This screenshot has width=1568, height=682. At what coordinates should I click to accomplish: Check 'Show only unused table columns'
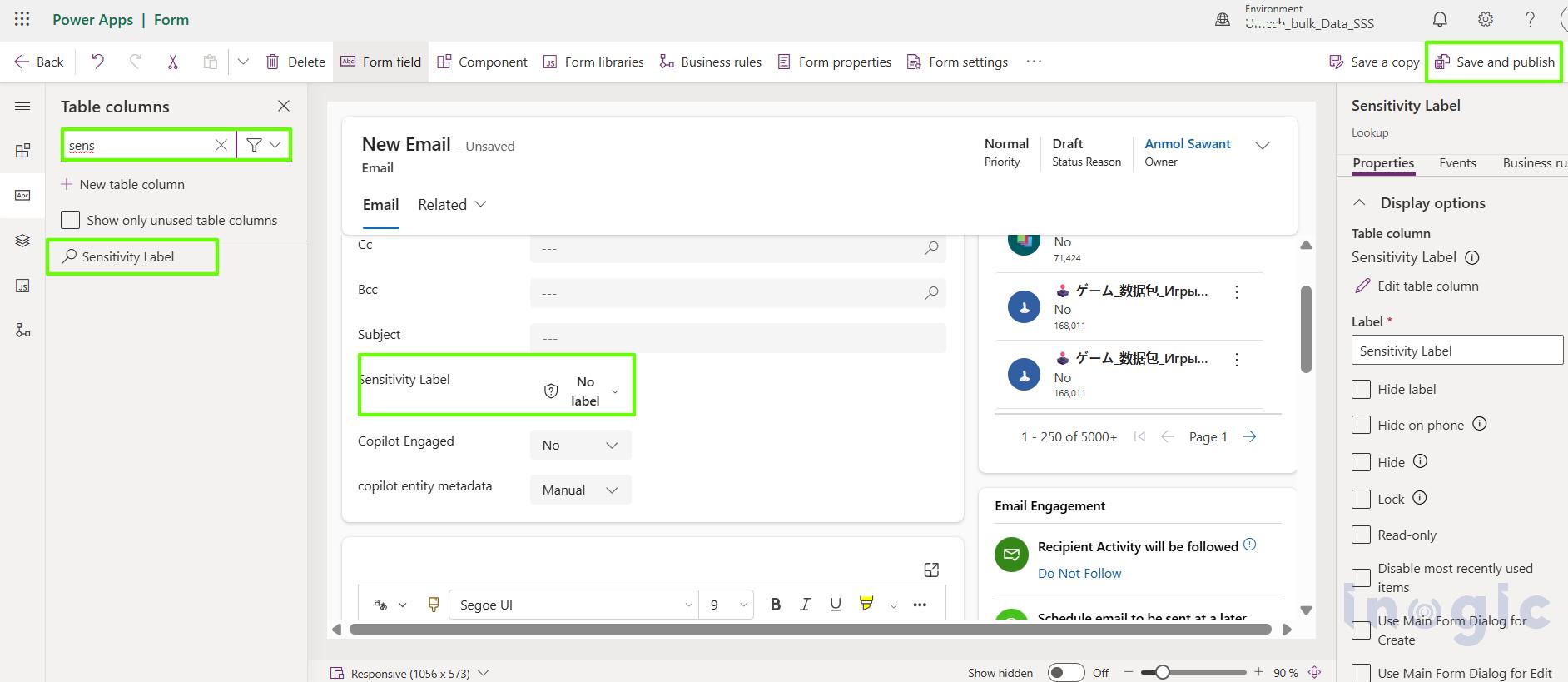(x=71, y=220)
